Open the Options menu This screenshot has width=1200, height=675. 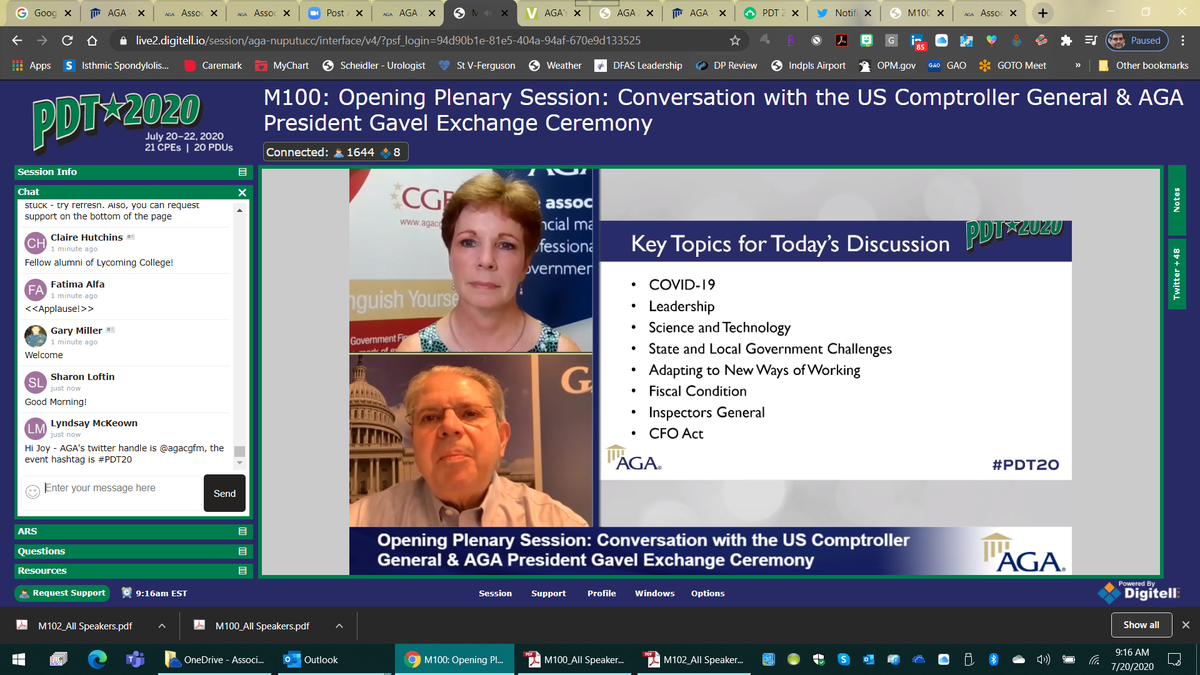click(x=708, y=593)
